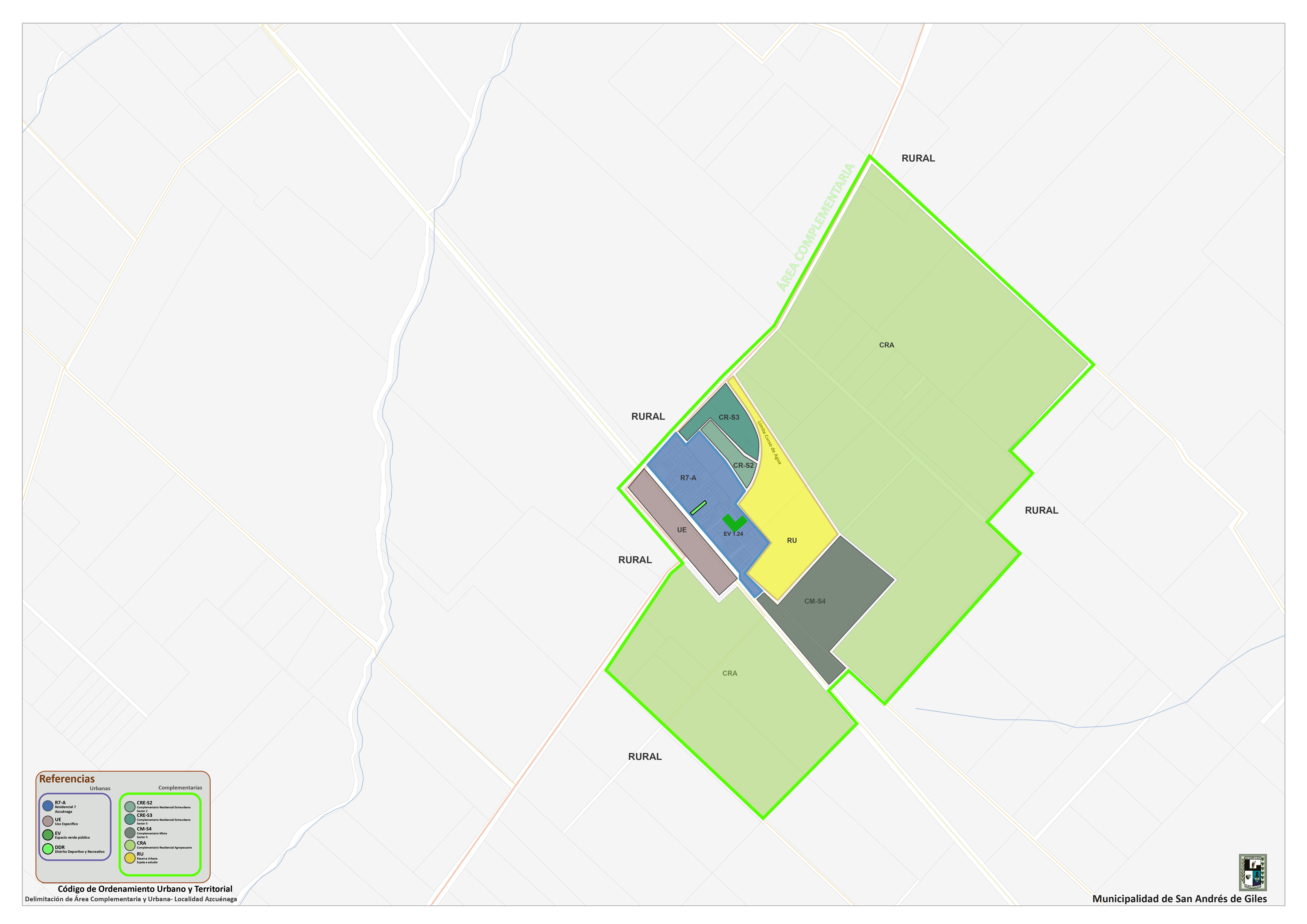Click the light green CRA legend circle

pos(130,845)
